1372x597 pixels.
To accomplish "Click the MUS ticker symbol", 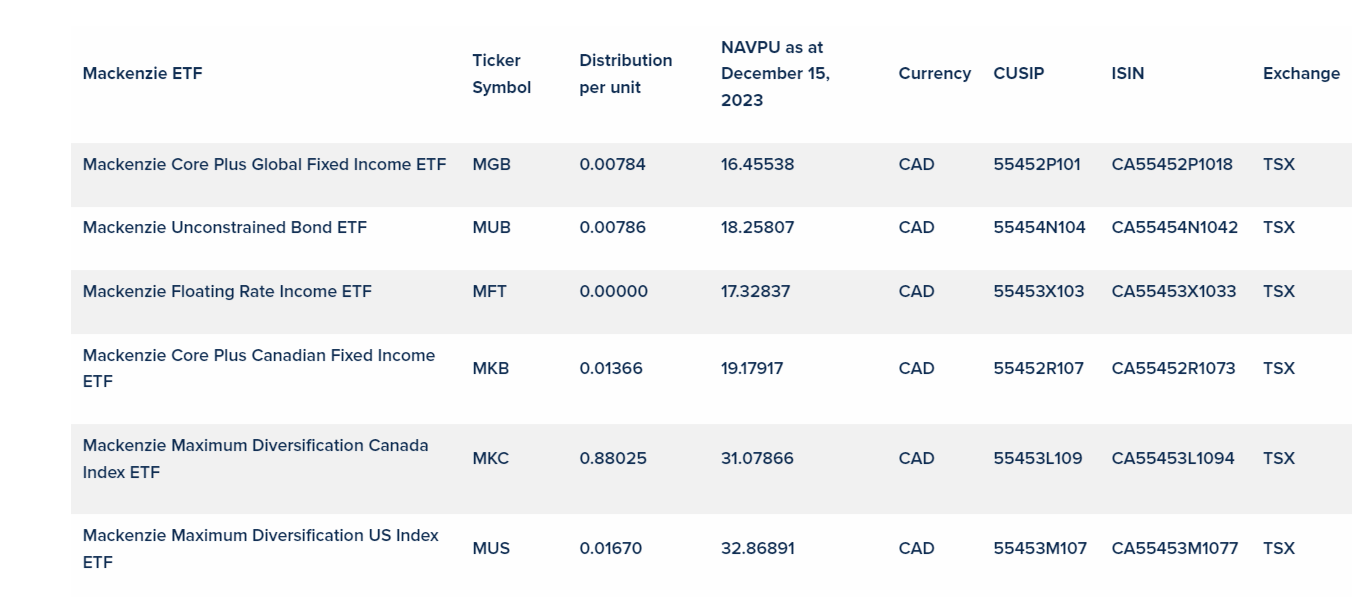I will click(490, 548).
